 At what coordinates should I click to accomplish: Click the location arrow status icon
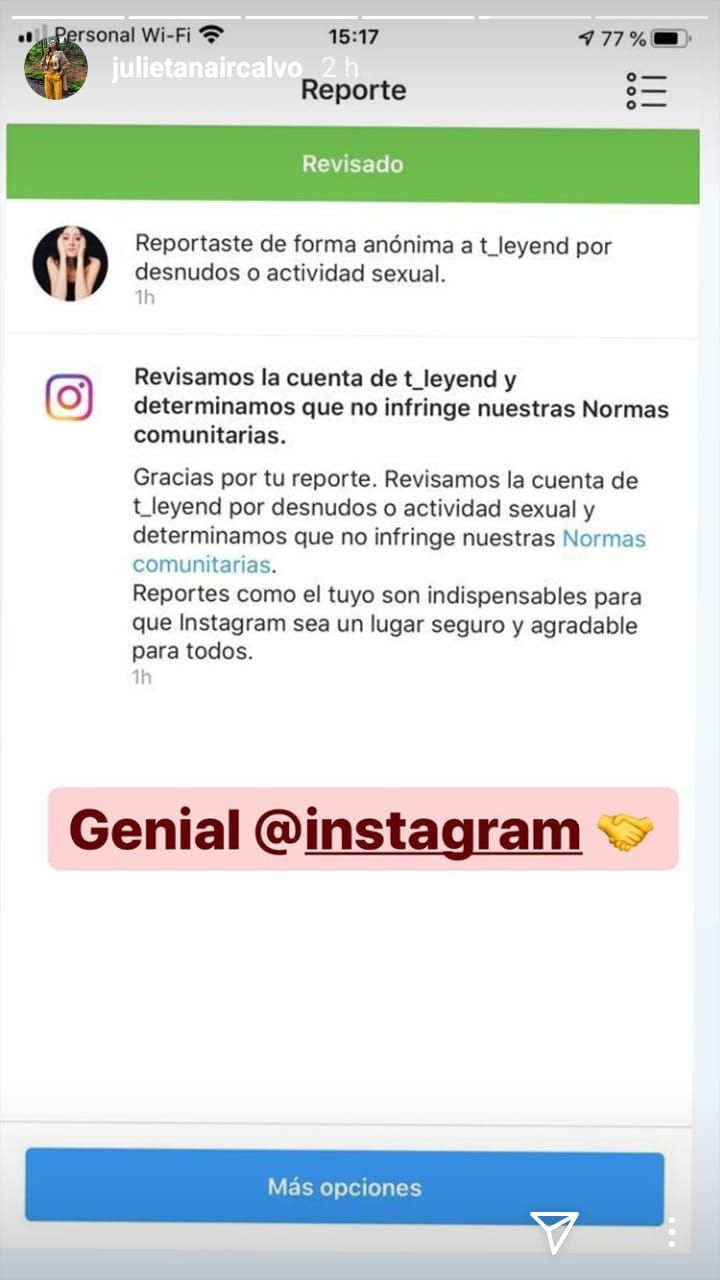pos(586,39)
